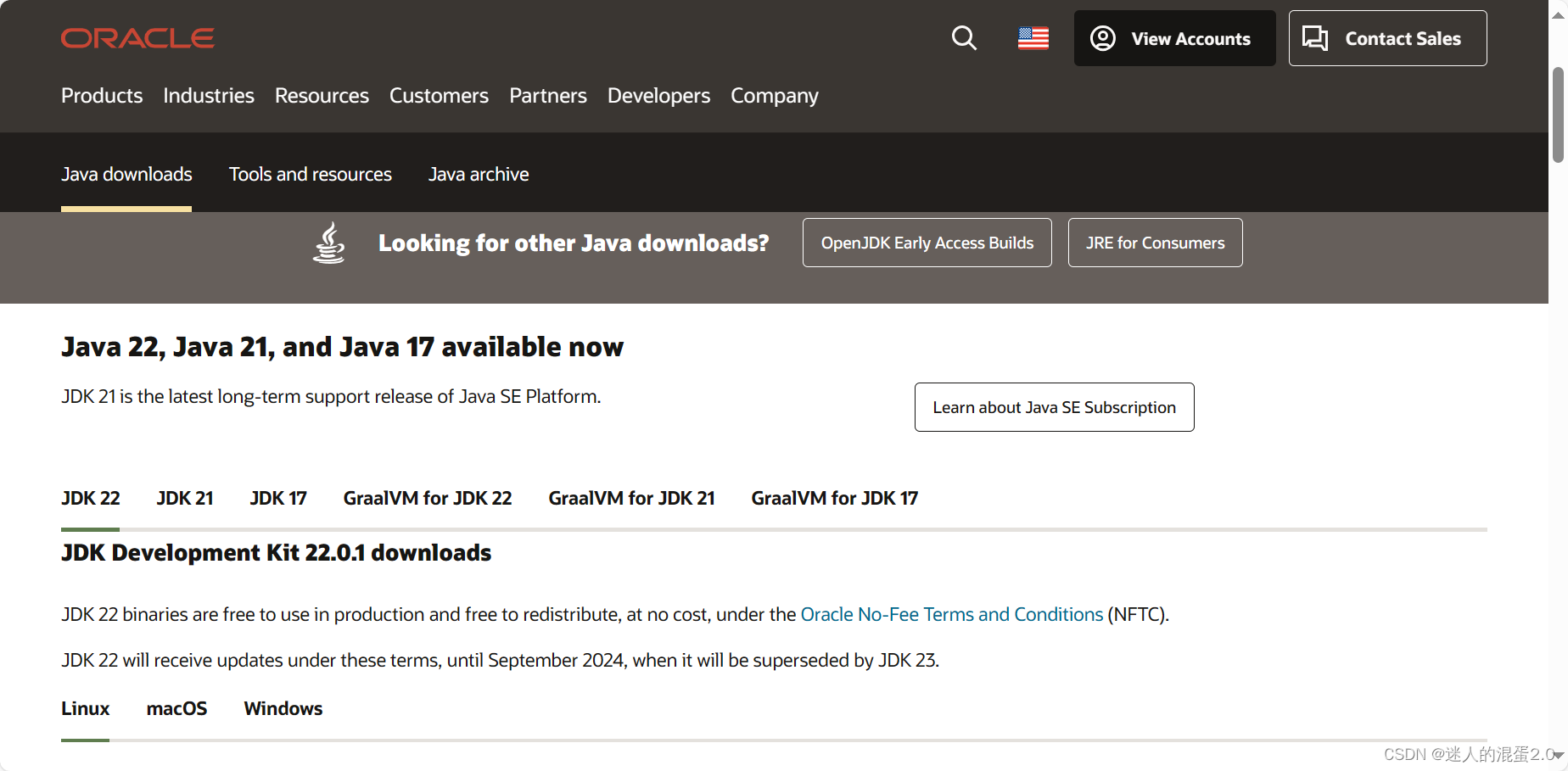Click the US flag language selector
Image resolution: width=1568 pixels, height=771 pixels.
(x=1033, y=38)
